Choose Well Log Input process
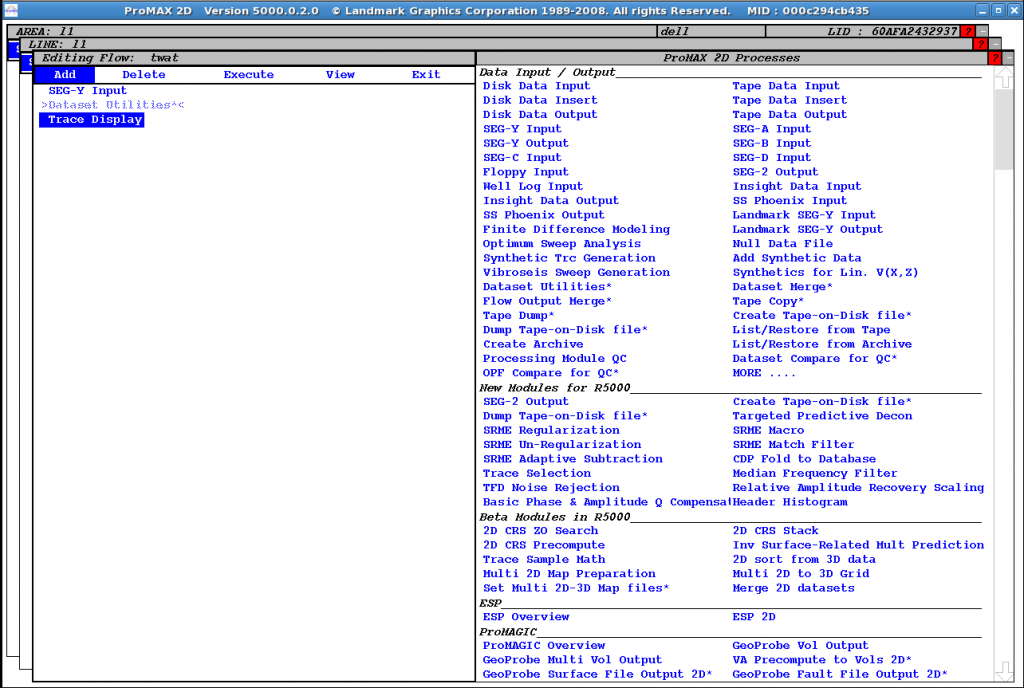This screenshot has height=688, width=1024. pos(533,186)
